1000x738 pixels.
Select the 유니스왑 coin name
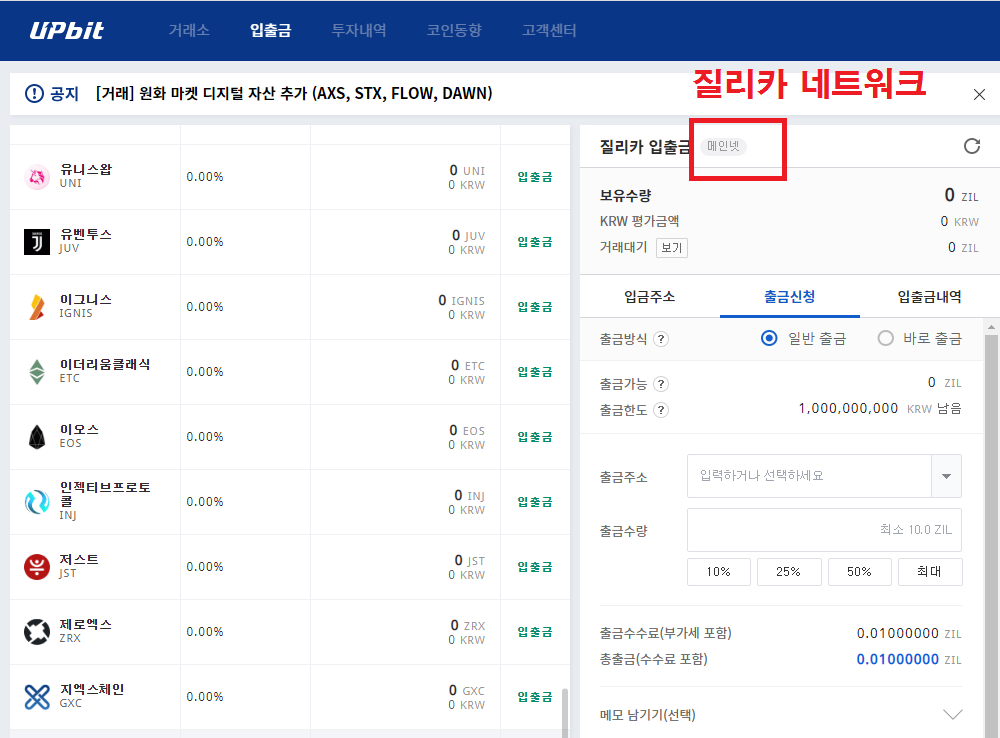pos(86,169)
